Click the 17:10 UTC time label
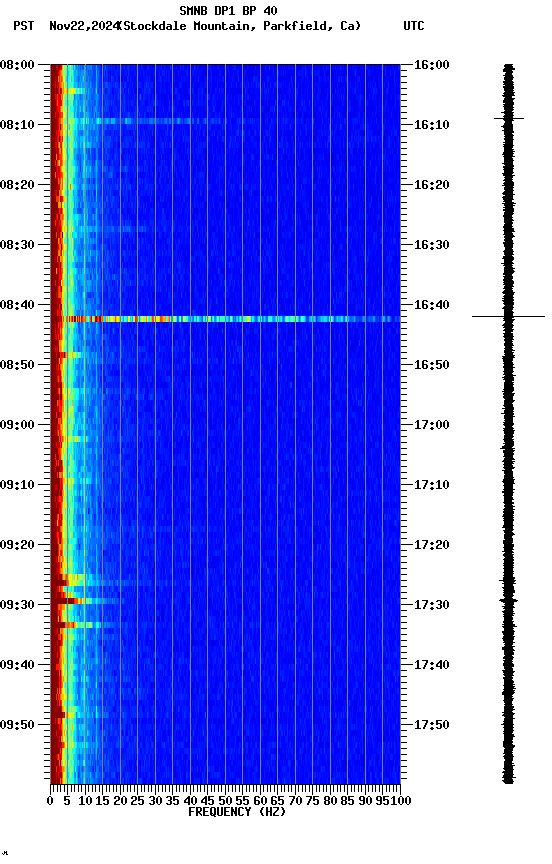The width and height of the screenshot is (552, 864). (431, 485)
